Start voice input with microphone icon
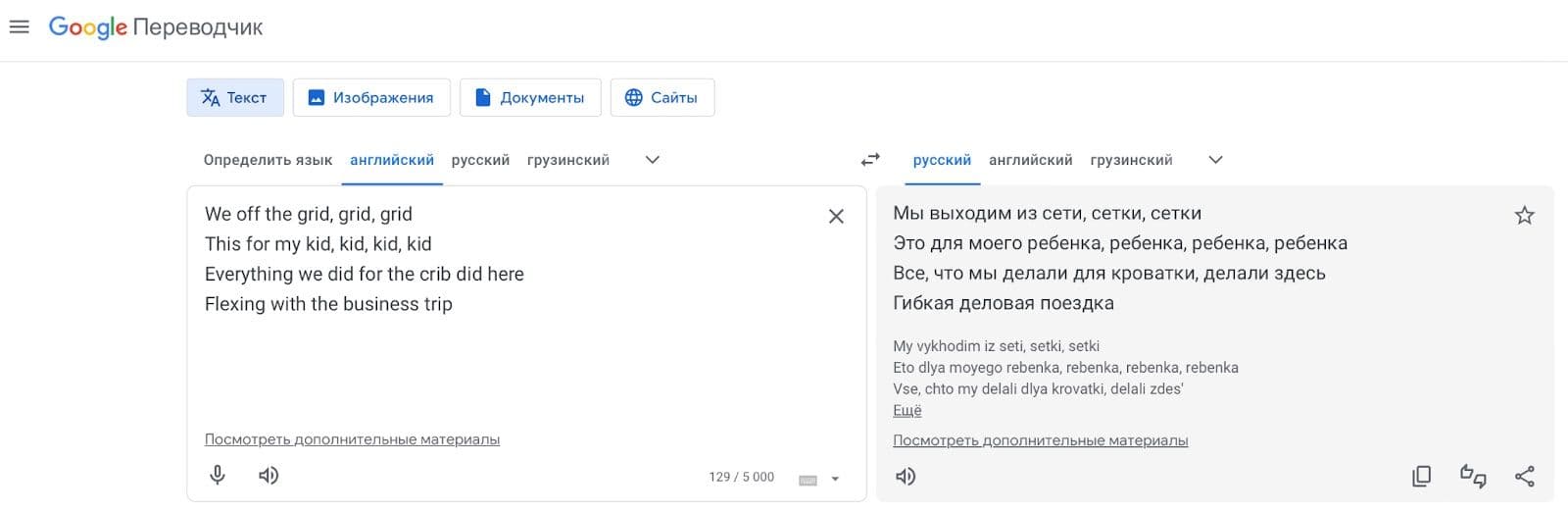Image resolution: width=1568 pixels, height=513 pixels. click(x=218, y=476)
